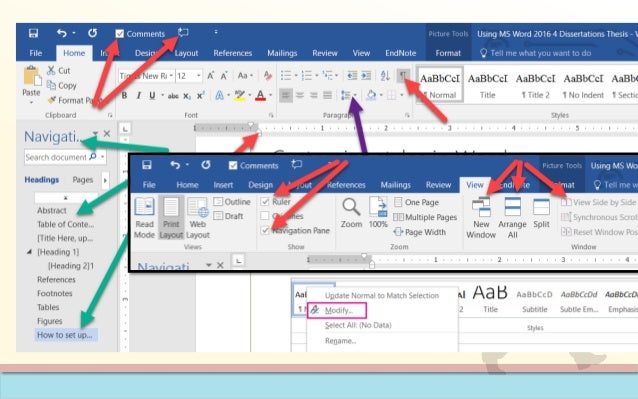Toggle Italic formatting
This screenshot has height=399, width=638.
click(138, 96)
